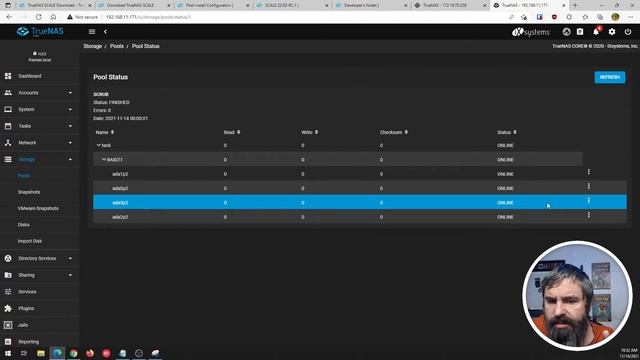Click the TrueNAS logo
The width and height of the screenshot is (640, 360).
click(40, 31)
